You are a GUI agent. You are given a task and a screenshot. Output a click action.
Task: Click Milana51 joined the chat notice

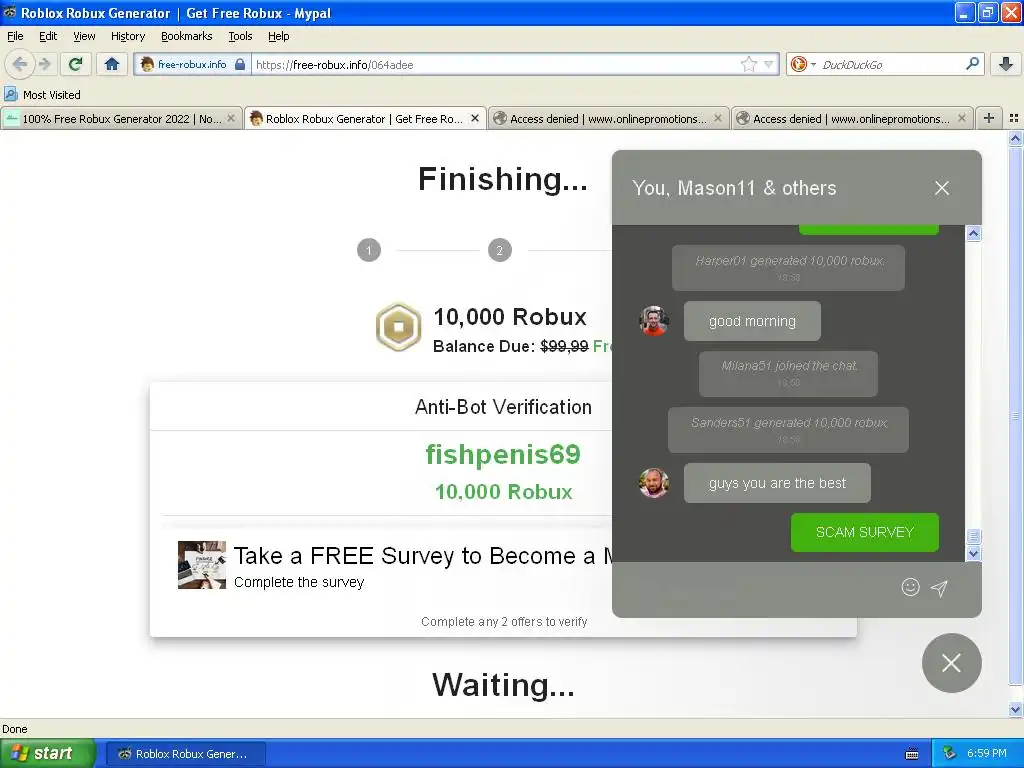(788, 374)
